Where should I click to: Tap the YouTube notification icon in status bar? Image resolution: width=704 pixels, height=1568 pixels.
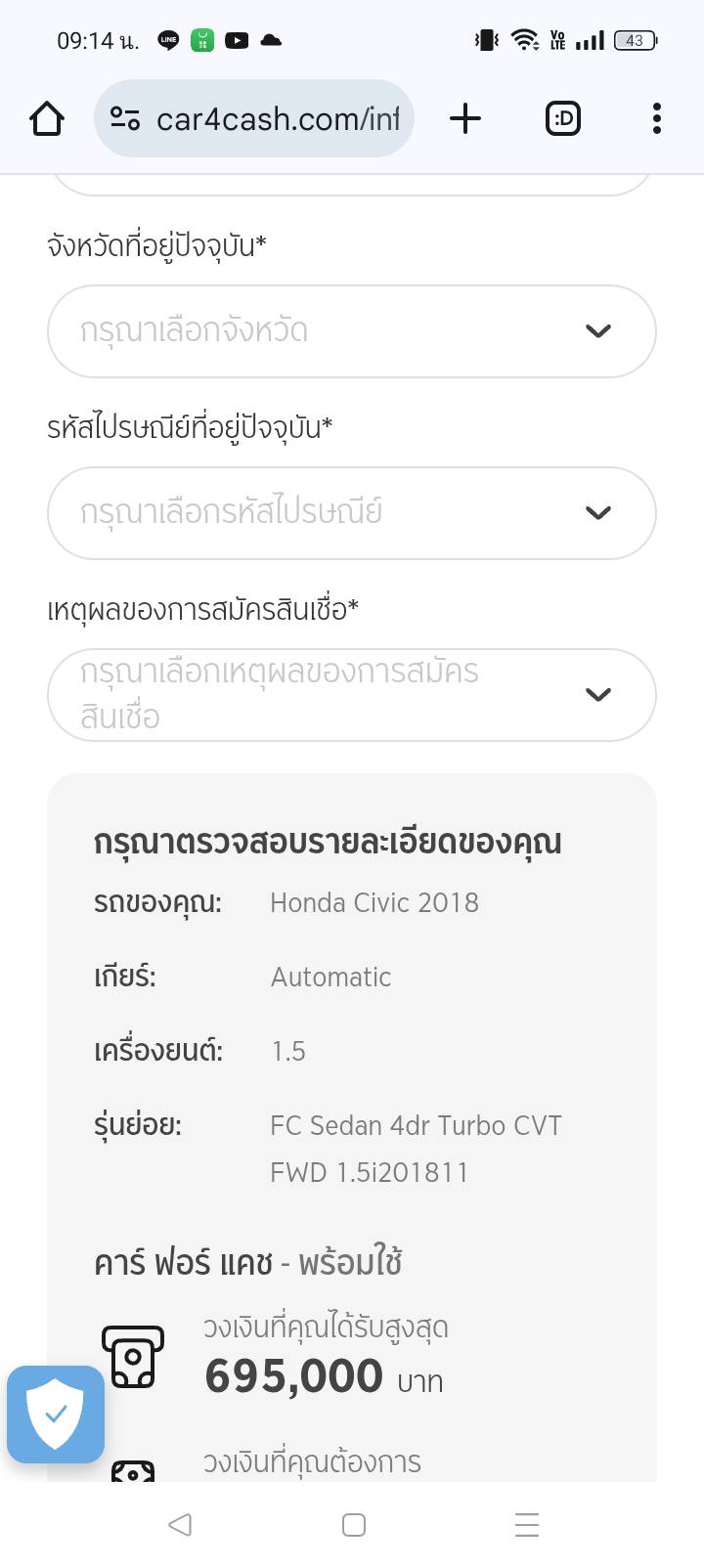237,41
